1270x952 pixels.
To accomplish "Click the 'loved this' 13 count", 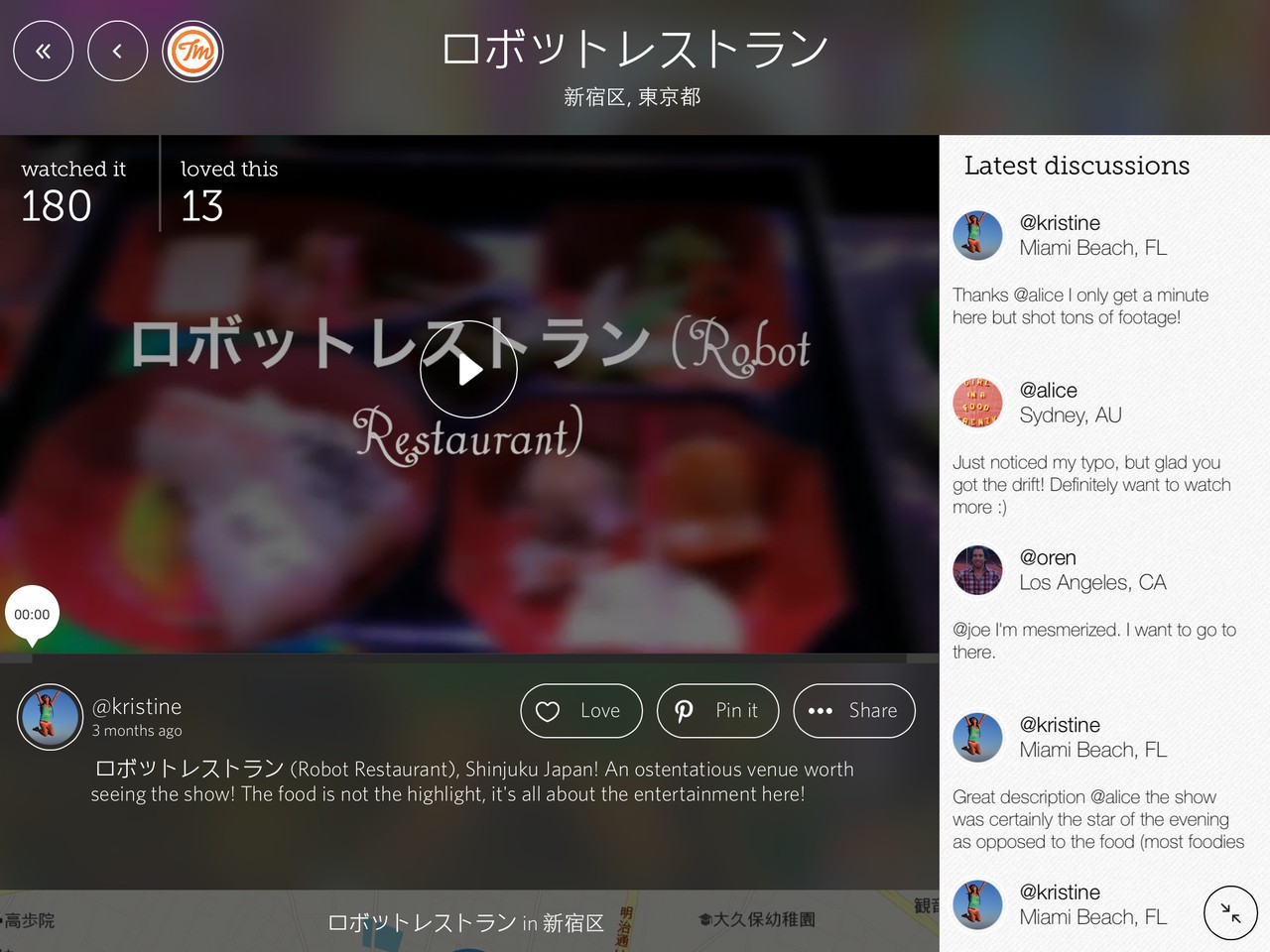I will 229,191.
